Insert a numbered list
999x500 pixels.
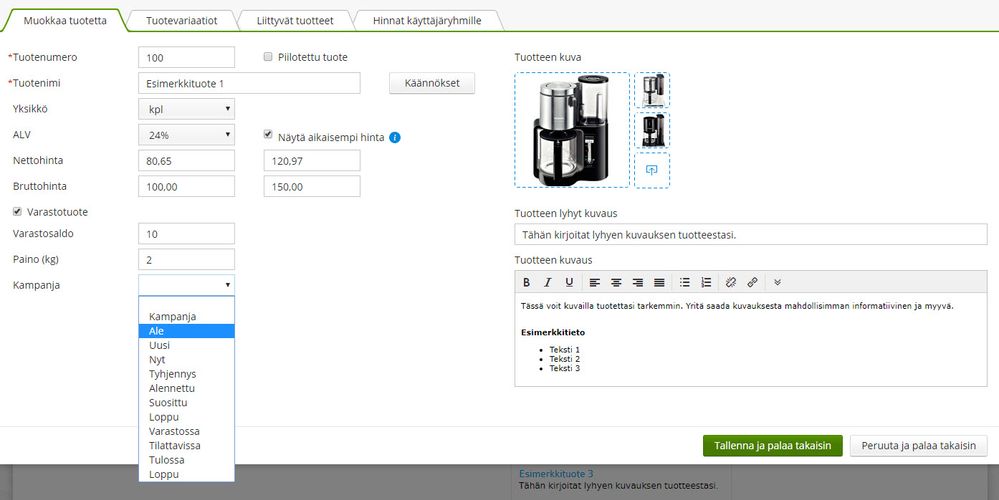[706, 282]
